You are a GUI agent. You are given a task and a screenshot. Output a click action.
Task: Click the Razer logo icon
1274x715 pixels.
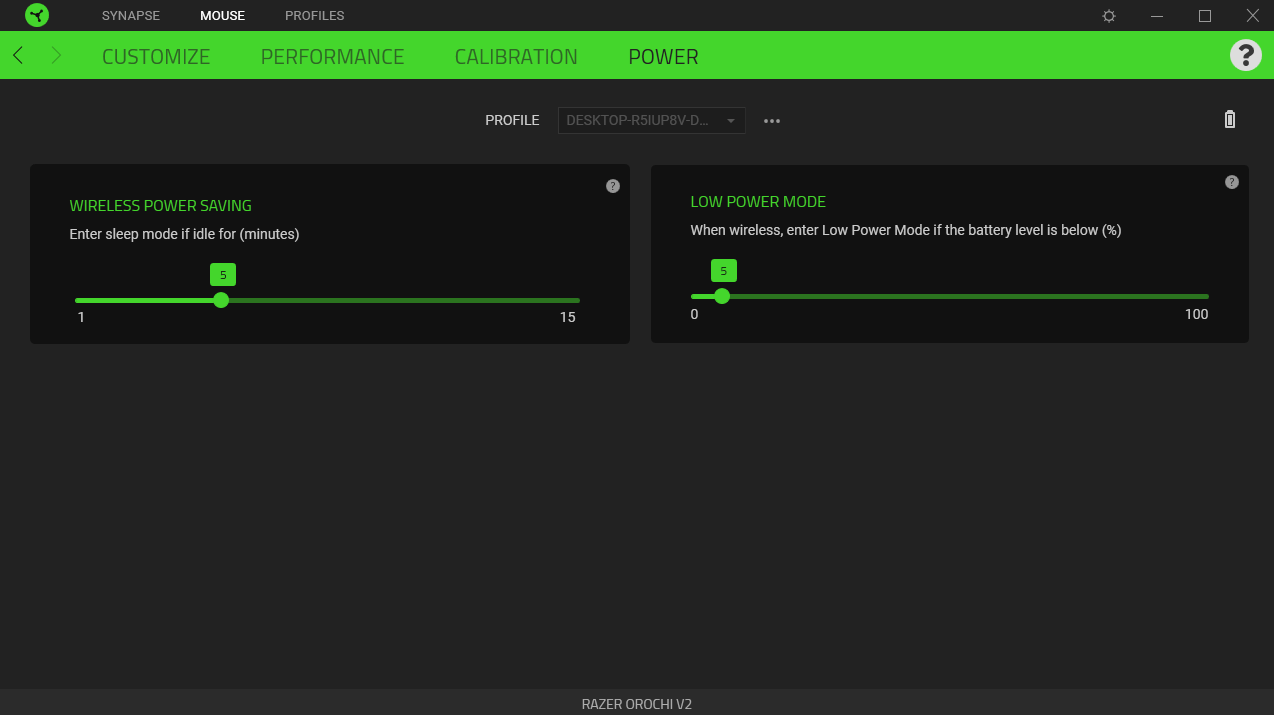point(37,16)
